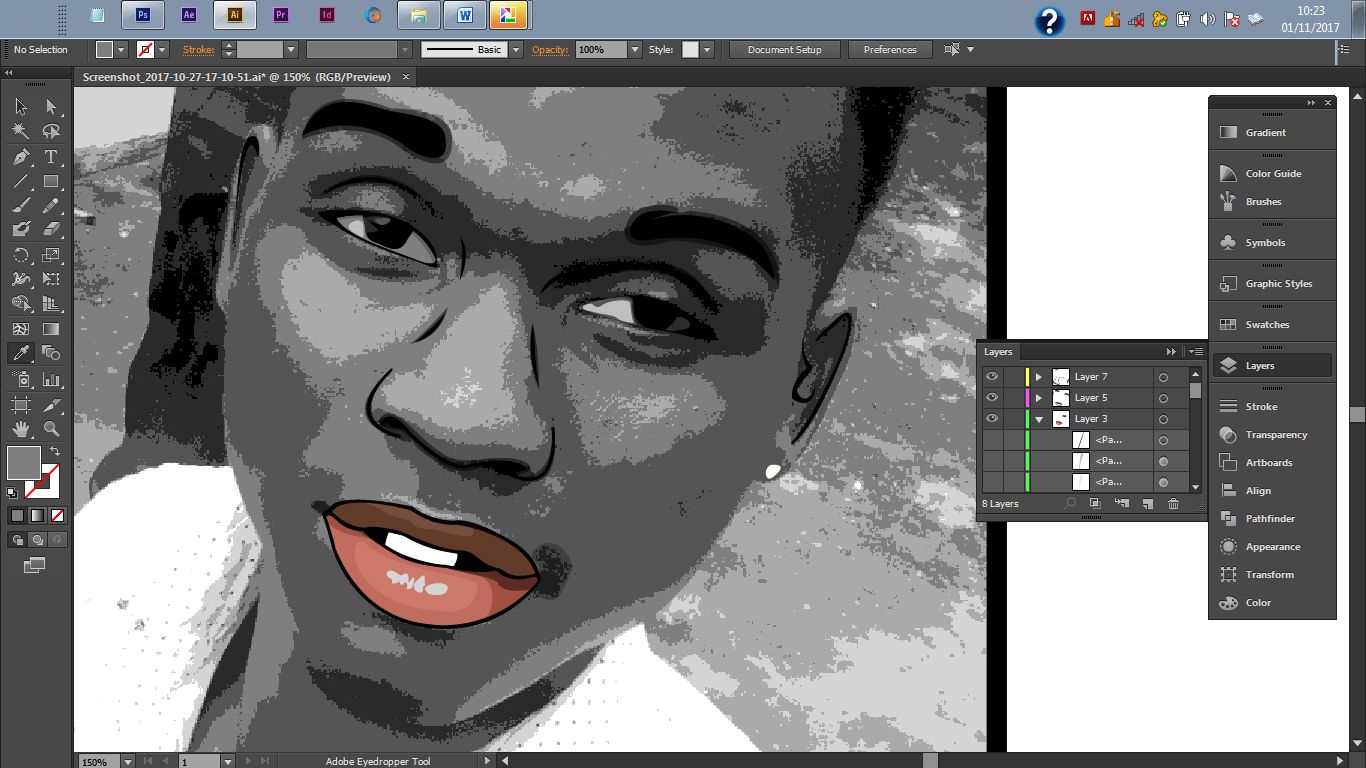Viewport: 1366px width, 768px height.
Task: Select the Paintbrush tool
Action: (x=21, y=205)
